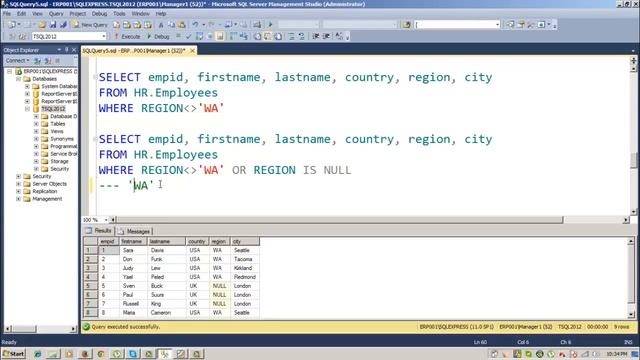Click the Start button on taskbar
Viewport: 640px width, 360px height.
pos(13,354)
